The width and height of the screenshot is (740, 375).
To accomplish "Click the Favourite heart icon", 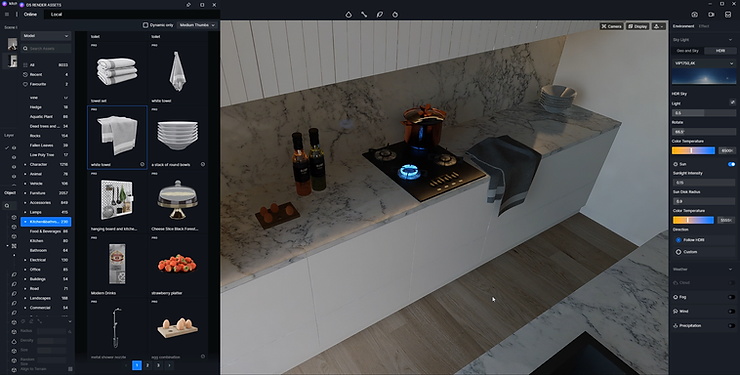I will point(25,84).
